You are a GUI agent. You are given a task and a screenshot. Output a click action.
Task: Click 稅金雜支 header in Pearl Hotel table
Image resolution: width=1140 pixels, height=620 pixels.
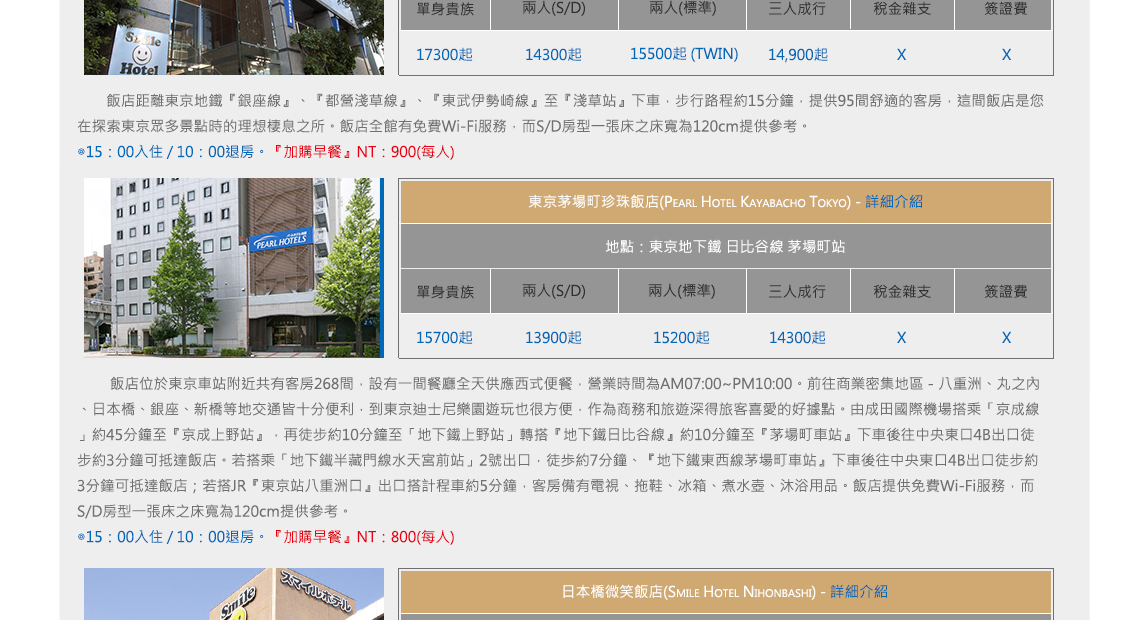(901, 292)
